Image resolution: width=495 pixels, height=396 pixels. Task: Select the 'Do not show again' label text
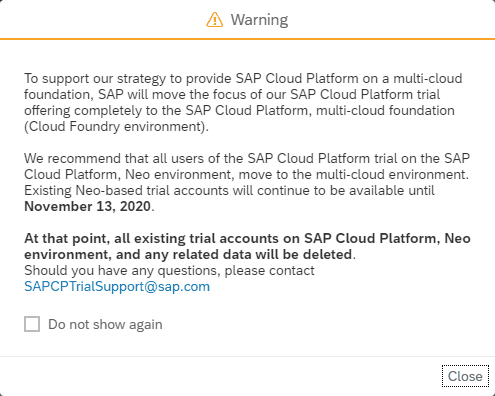point(105,324)
